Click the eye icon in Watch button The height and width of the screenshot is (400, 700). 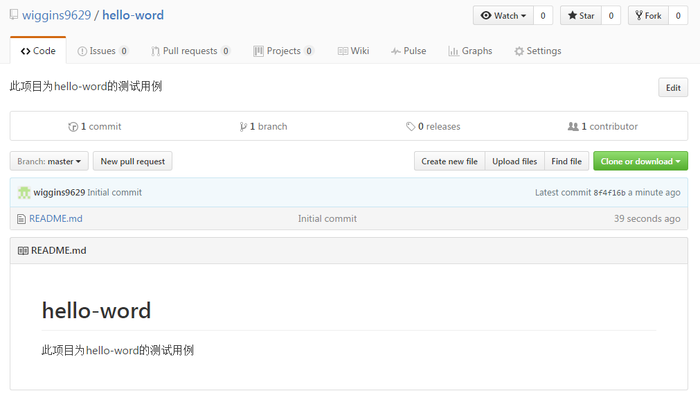[x=486, y=16]
